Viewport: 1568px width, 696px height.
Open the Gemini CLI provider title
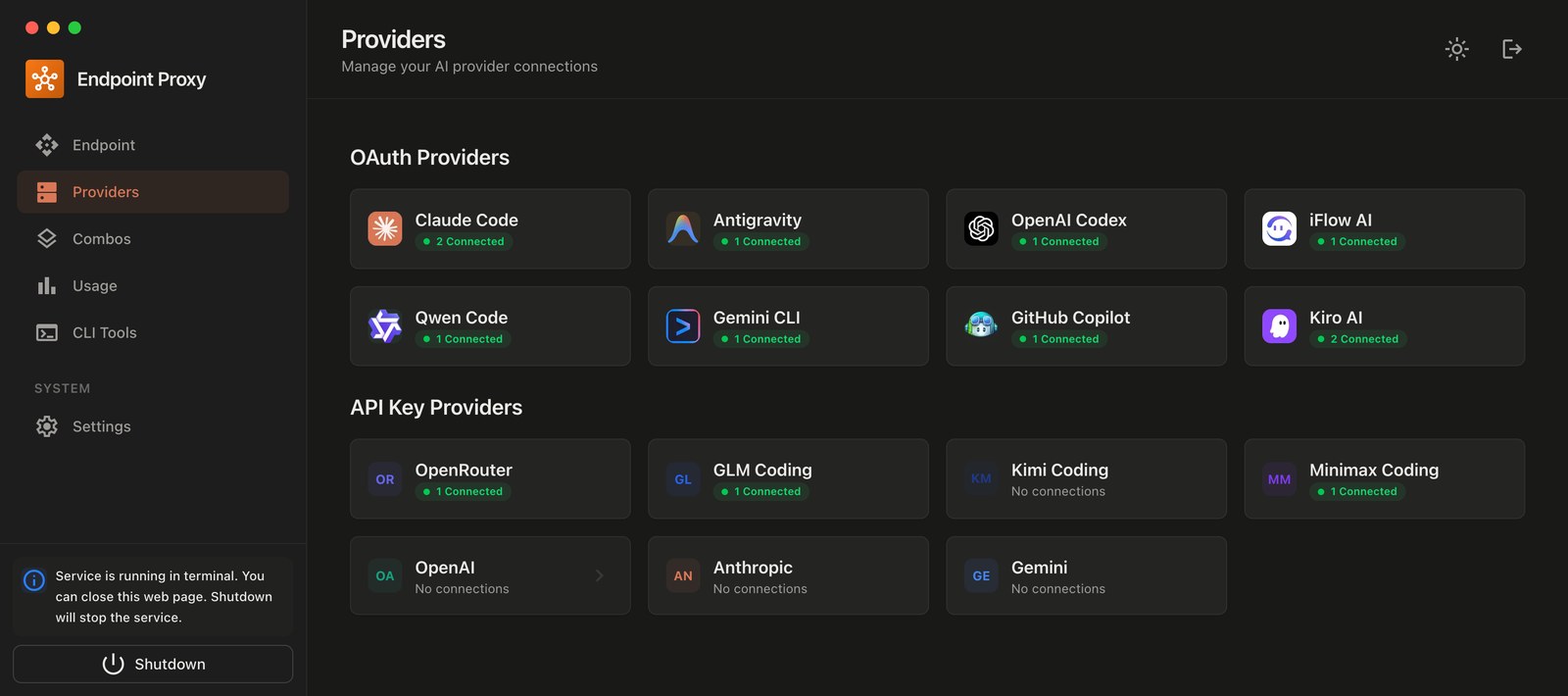757,318
